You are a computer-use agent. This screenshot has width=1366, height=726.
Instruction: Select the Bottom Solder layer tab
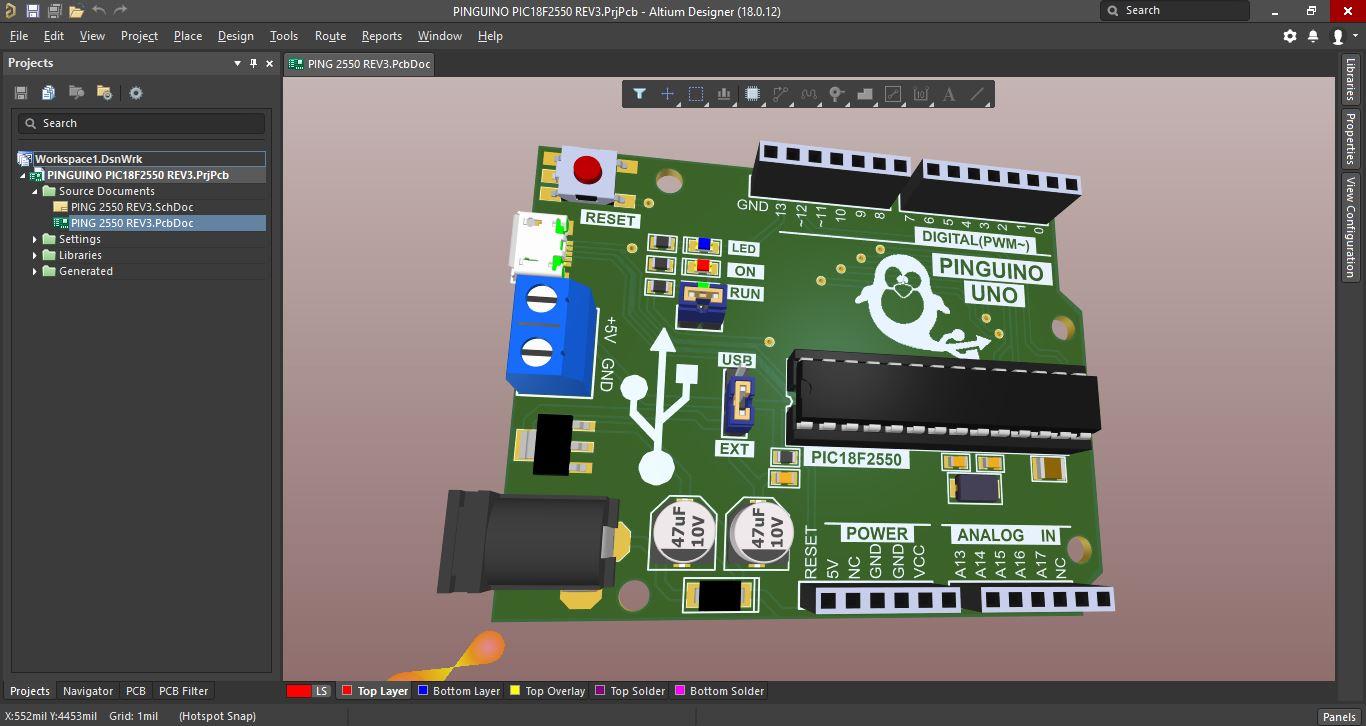[719, 691]
